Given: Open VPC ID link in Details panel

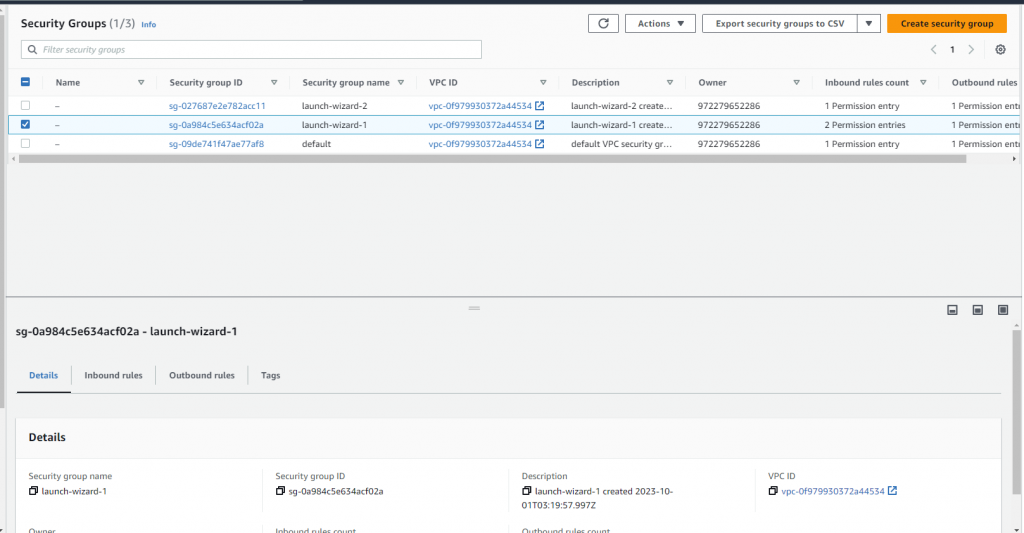Looking at the screenshot, I should (833, 491).
